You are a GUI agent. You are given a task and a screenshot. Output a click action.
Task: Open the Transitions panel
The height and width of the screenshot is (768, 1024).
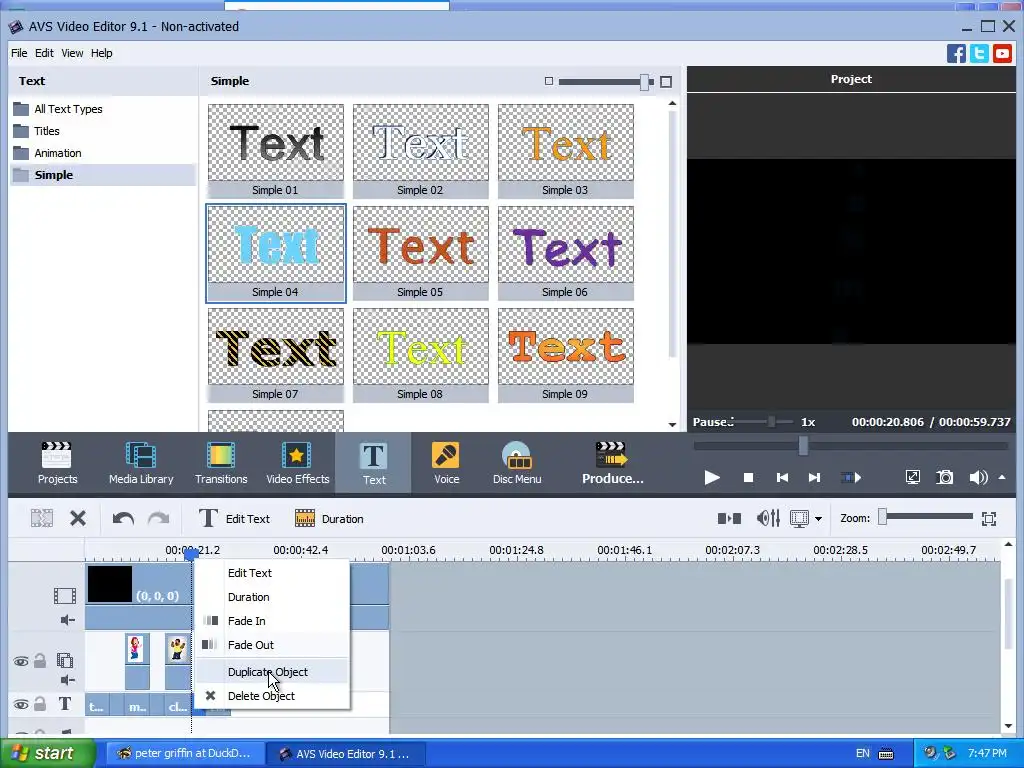(x=221, y=463)
